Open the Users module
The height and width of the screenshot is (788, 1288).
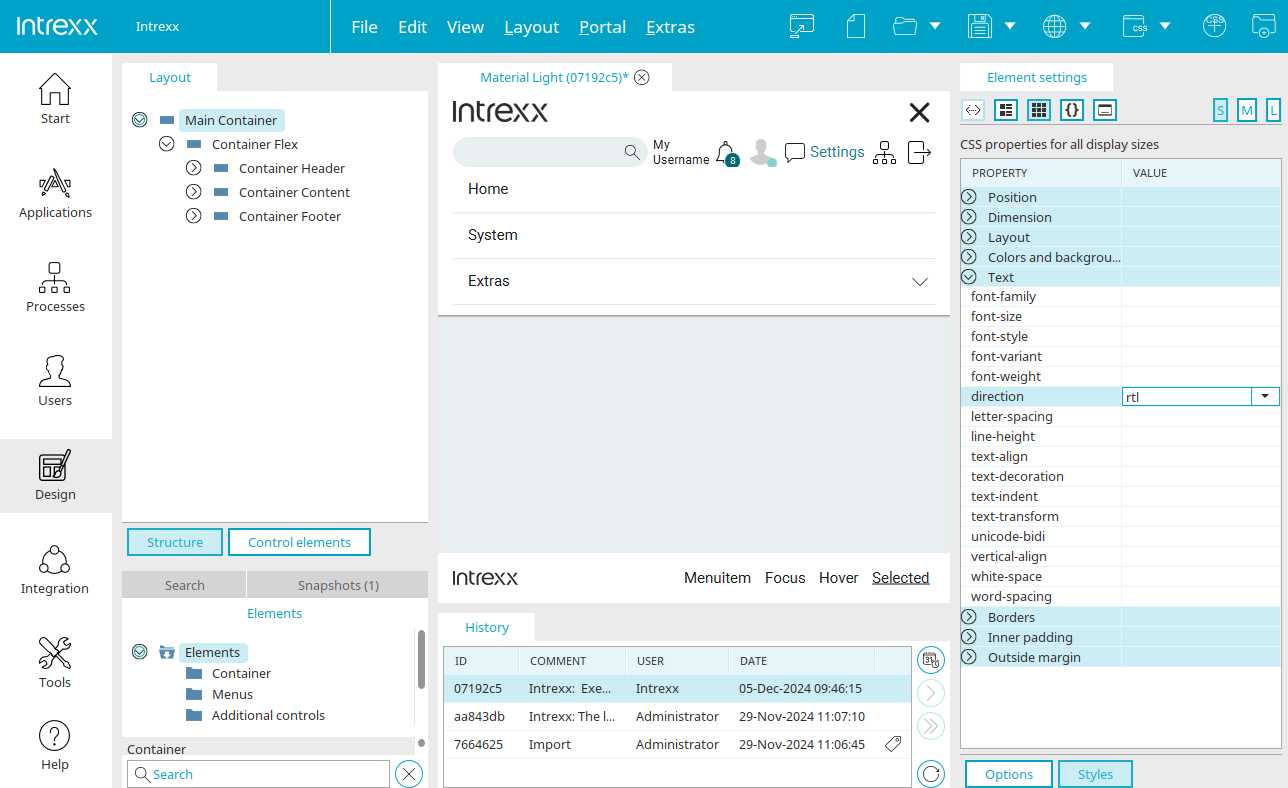[x=55, y=381]
